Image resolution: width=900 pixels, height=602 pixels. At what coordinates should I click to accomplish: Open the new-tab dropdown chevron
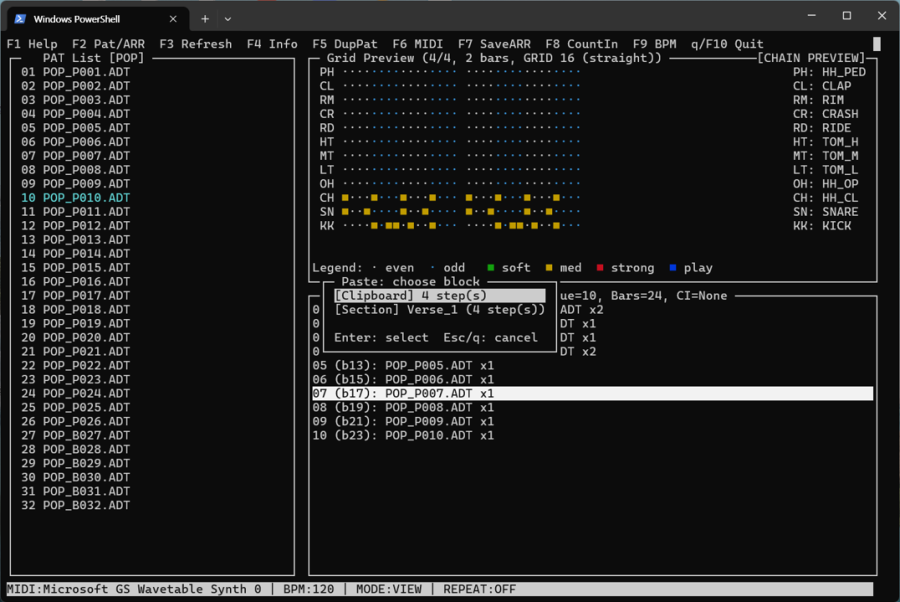pyautogui.click(x=226, y=18)
